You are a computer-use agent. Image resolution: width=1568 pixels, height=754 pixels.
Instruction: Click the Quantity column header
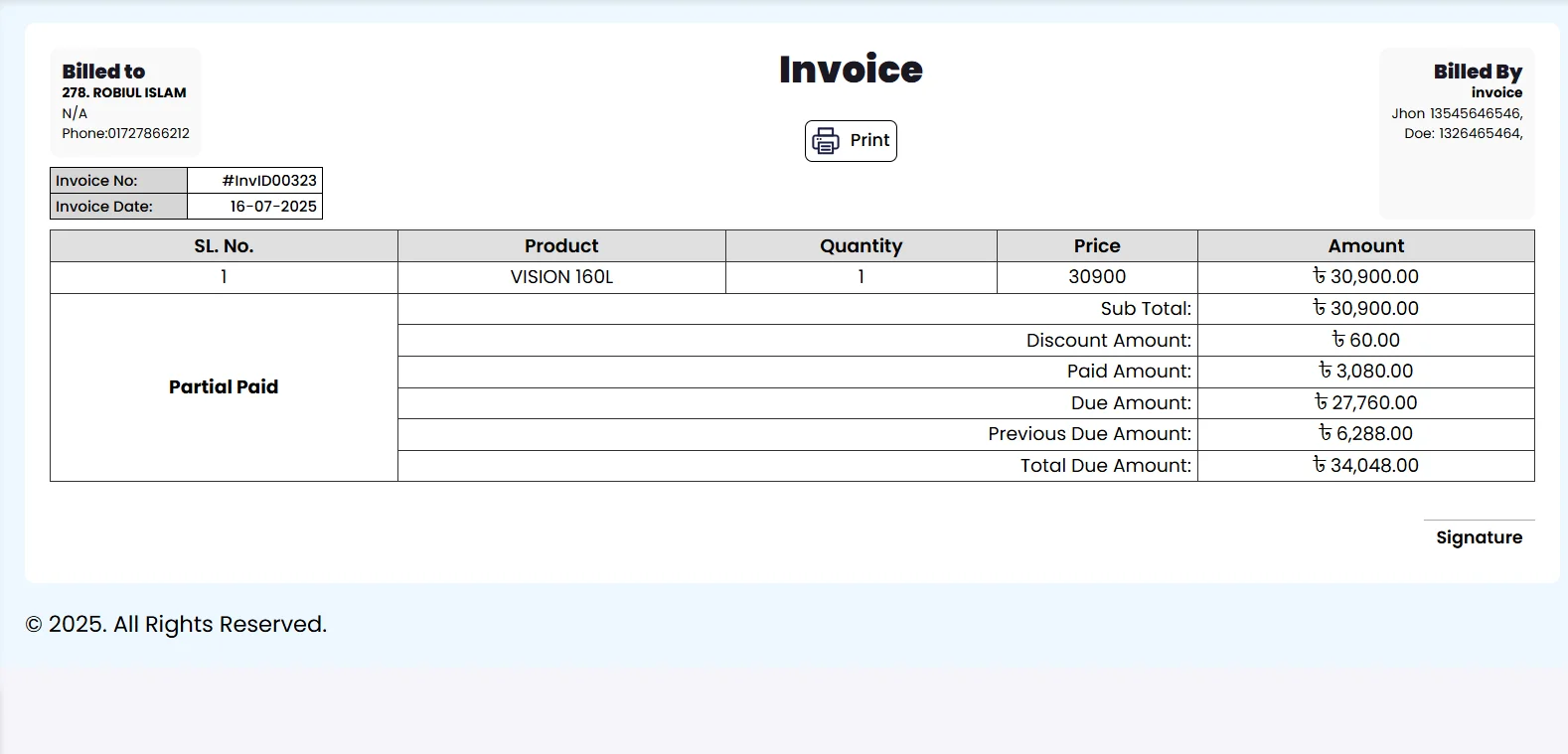point(861,246)
